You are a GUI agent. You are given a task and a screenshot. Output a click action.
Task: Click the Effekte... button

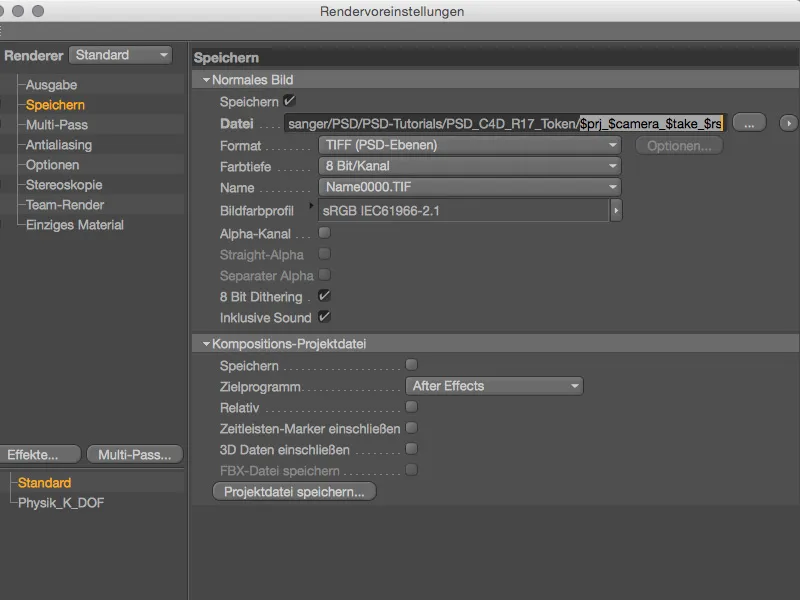pyautogui.click(x=40, y=455)
